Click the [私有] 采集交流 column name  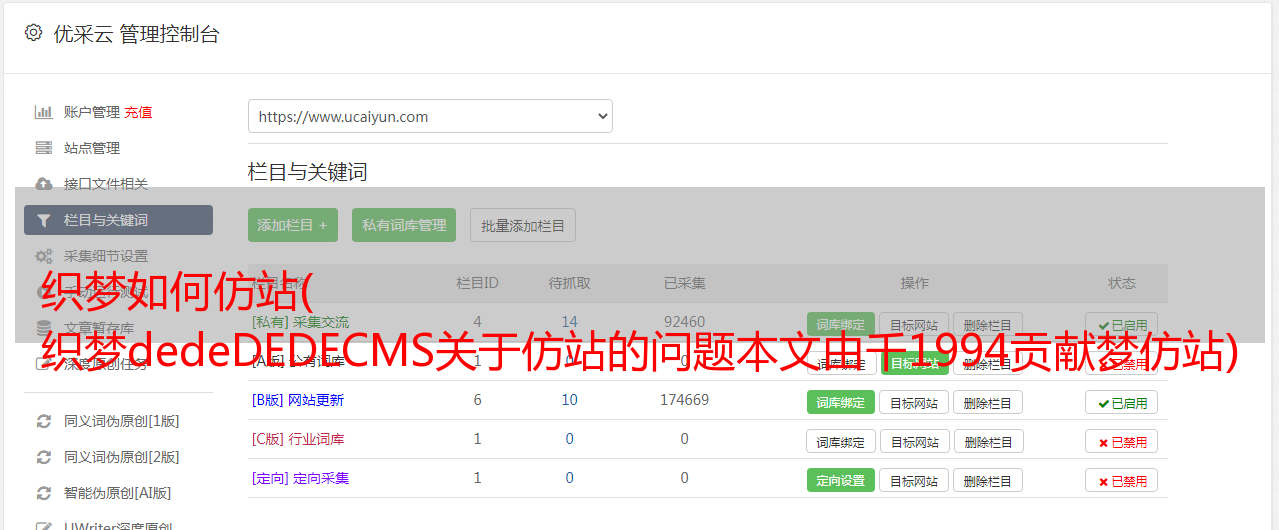point(300,322)
